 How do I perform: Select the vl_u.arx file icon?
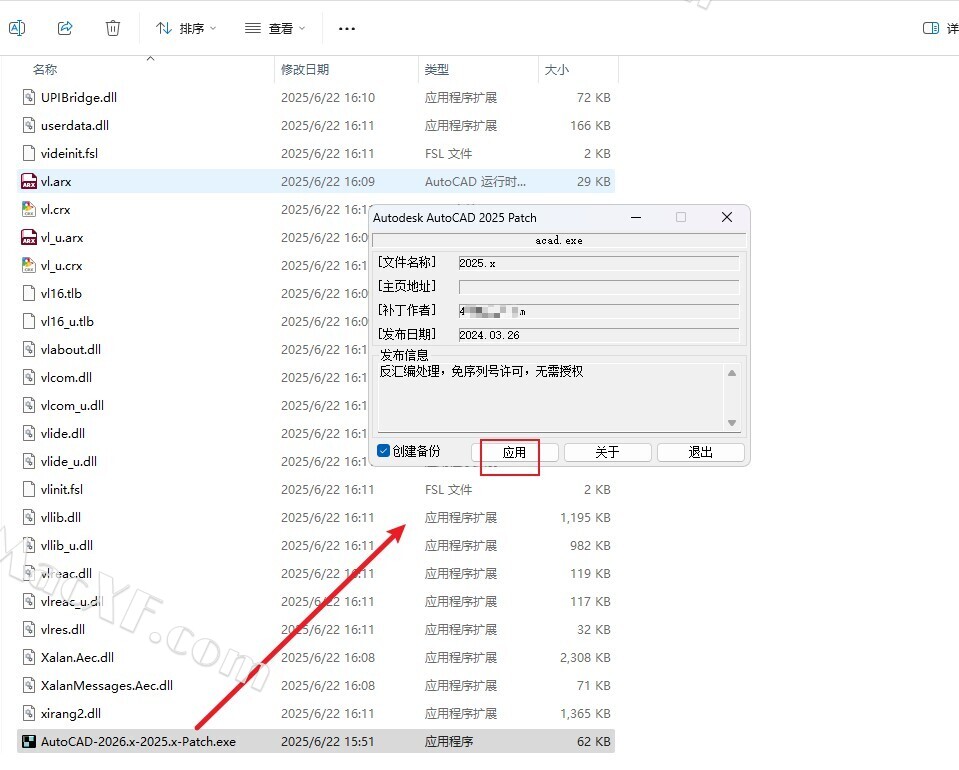pyautogui.click(x=29, y=237)
